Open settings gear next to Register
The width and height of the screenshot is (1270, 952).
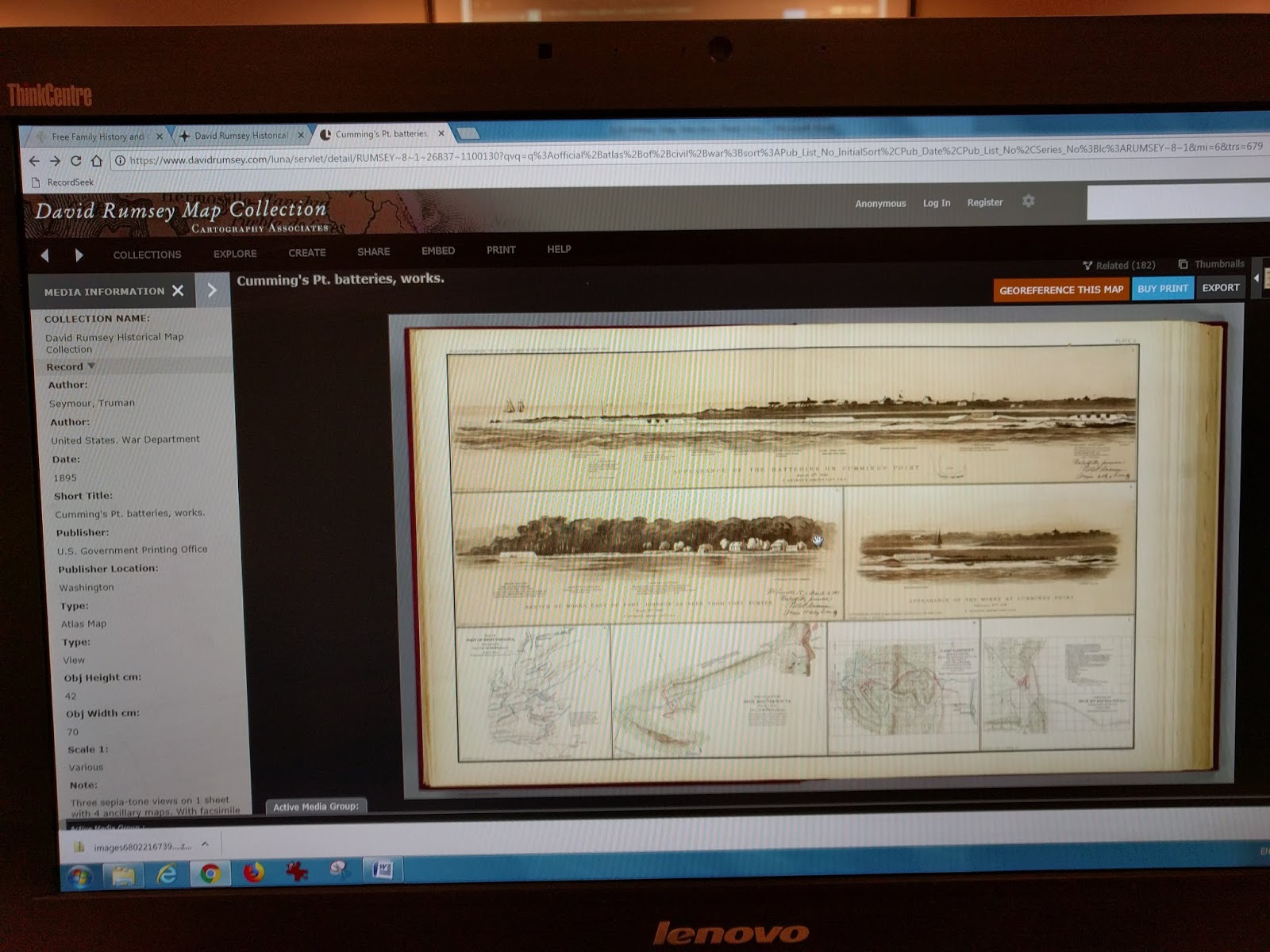tap(1028, 202)
